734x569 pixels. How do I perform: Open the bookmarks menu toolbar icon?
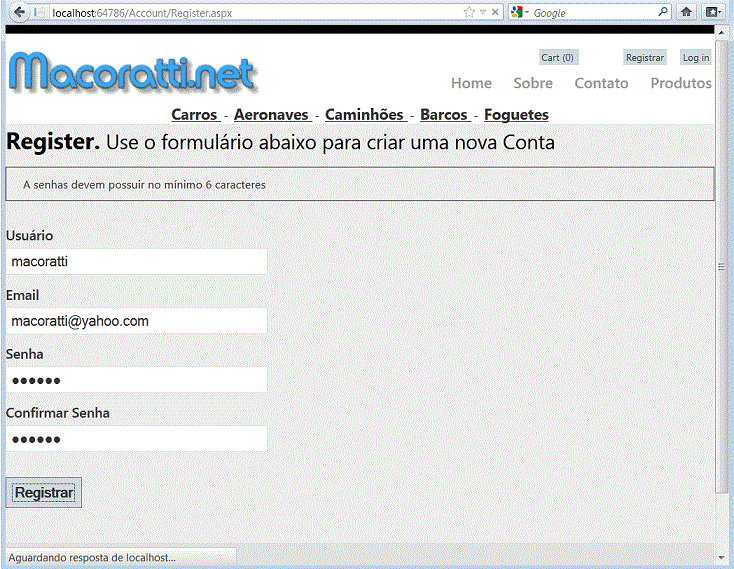pos(713,12)
